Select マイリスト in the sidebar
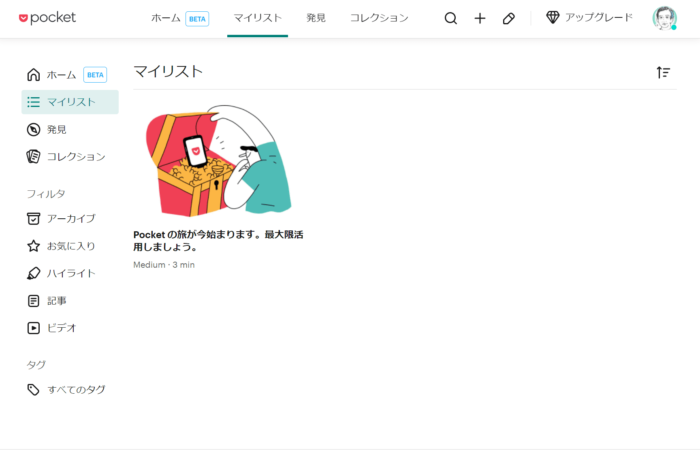 coord(70,102)
